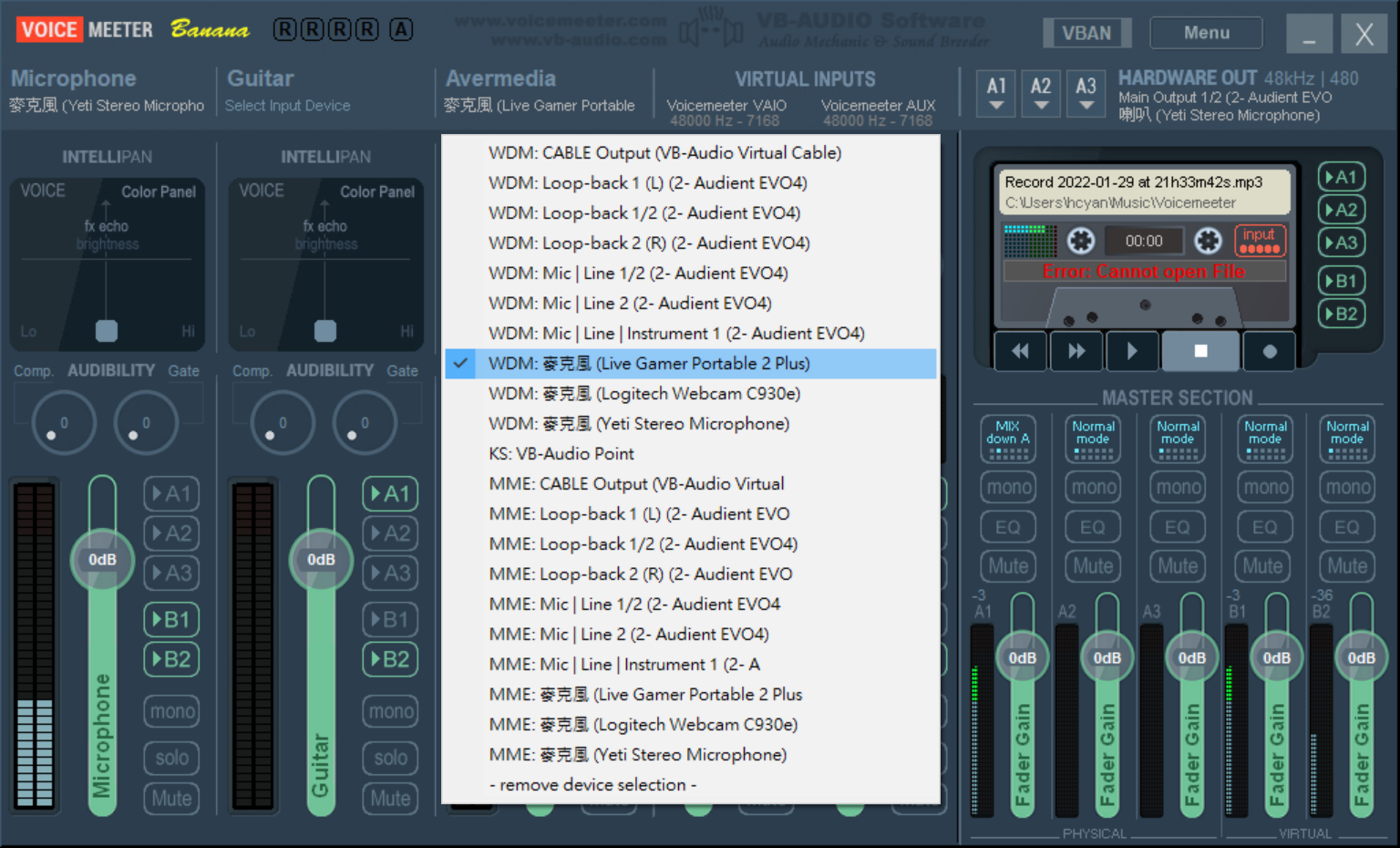Select WDM: CABLE Output (VB-Audio Virtual Cable)
This screenshot has height=848, width=1400.
691,153
